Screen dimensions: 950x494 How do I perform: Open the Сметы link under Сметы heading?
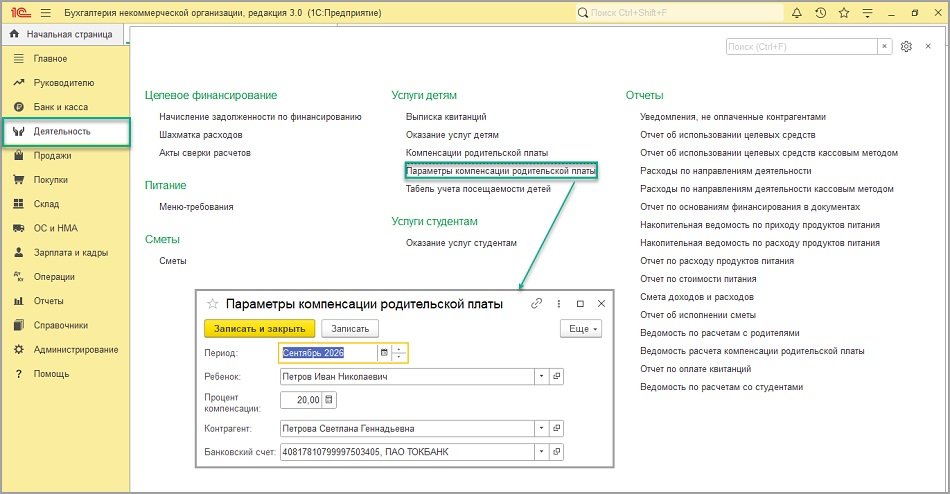173,261
